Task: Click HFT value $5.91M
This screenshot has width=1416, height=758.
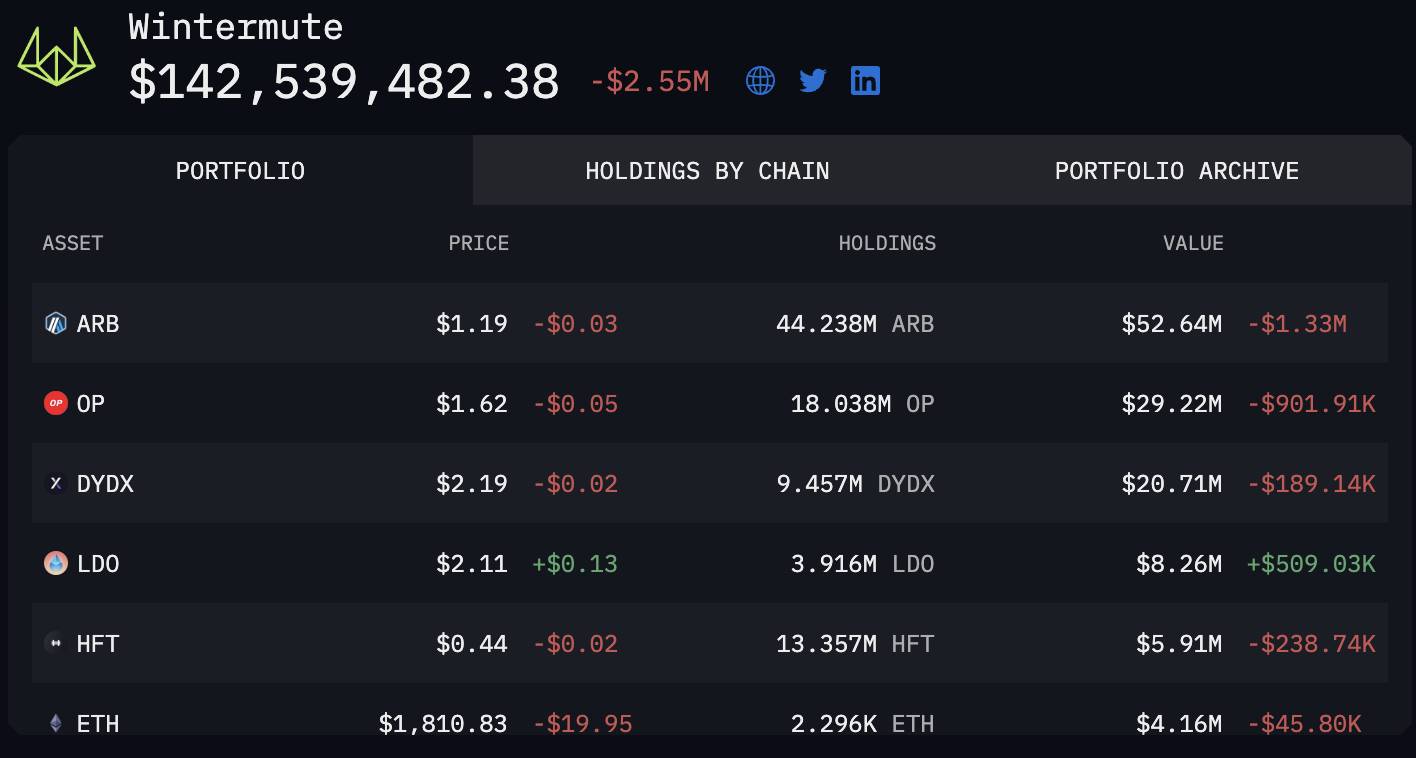Action: click(1179, 644)
